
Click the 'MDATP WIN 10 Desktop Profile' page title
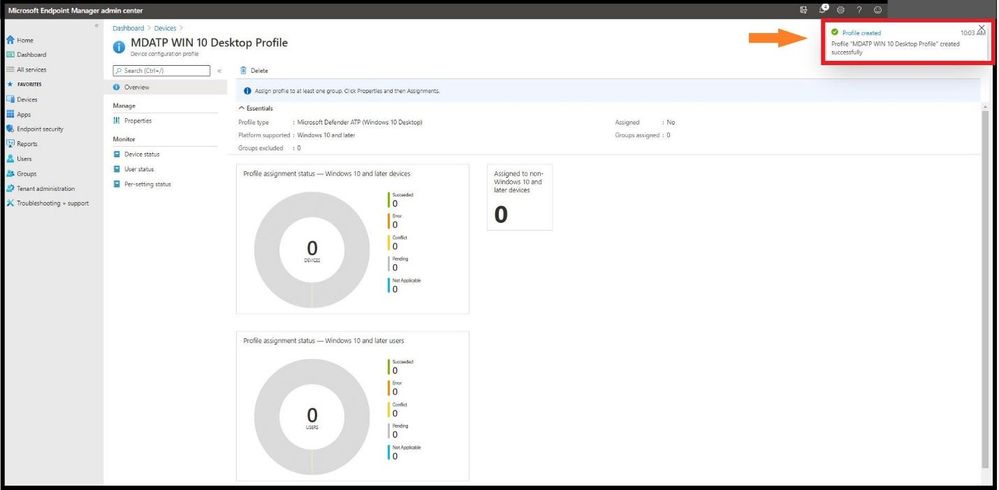tap(209, 43)
